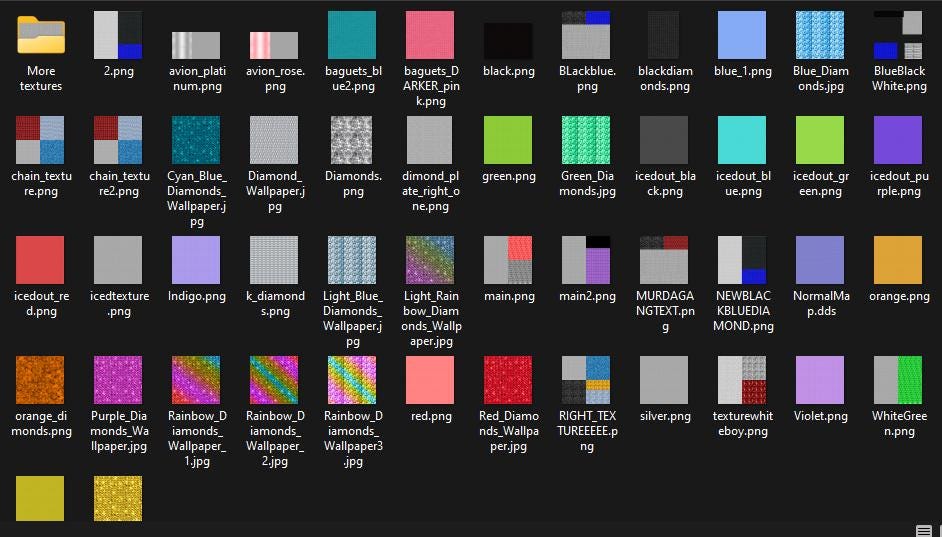The image size is (942, 537).
Task: Select Rainbow_Diamonds_Wallpaper_2.jpg thumbnail
Action: tap(274, 380)
